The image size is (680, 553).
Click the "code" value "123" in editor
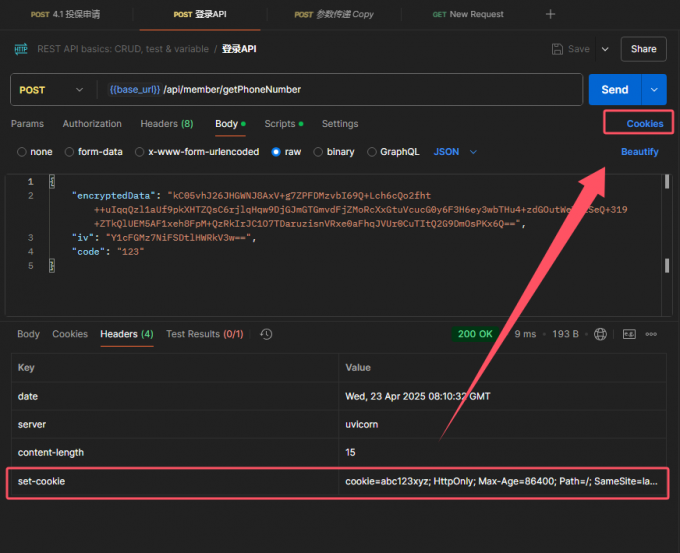click(x=131, y=252)
